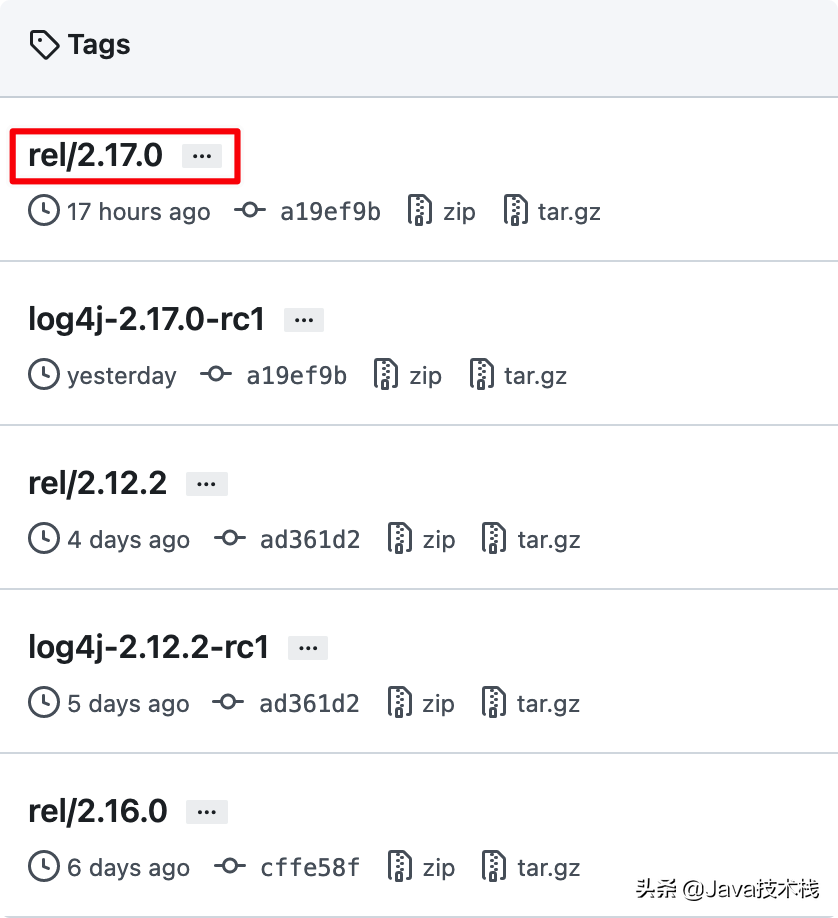Select the commit icon beside a19ef9b

(x=250, y=211)
